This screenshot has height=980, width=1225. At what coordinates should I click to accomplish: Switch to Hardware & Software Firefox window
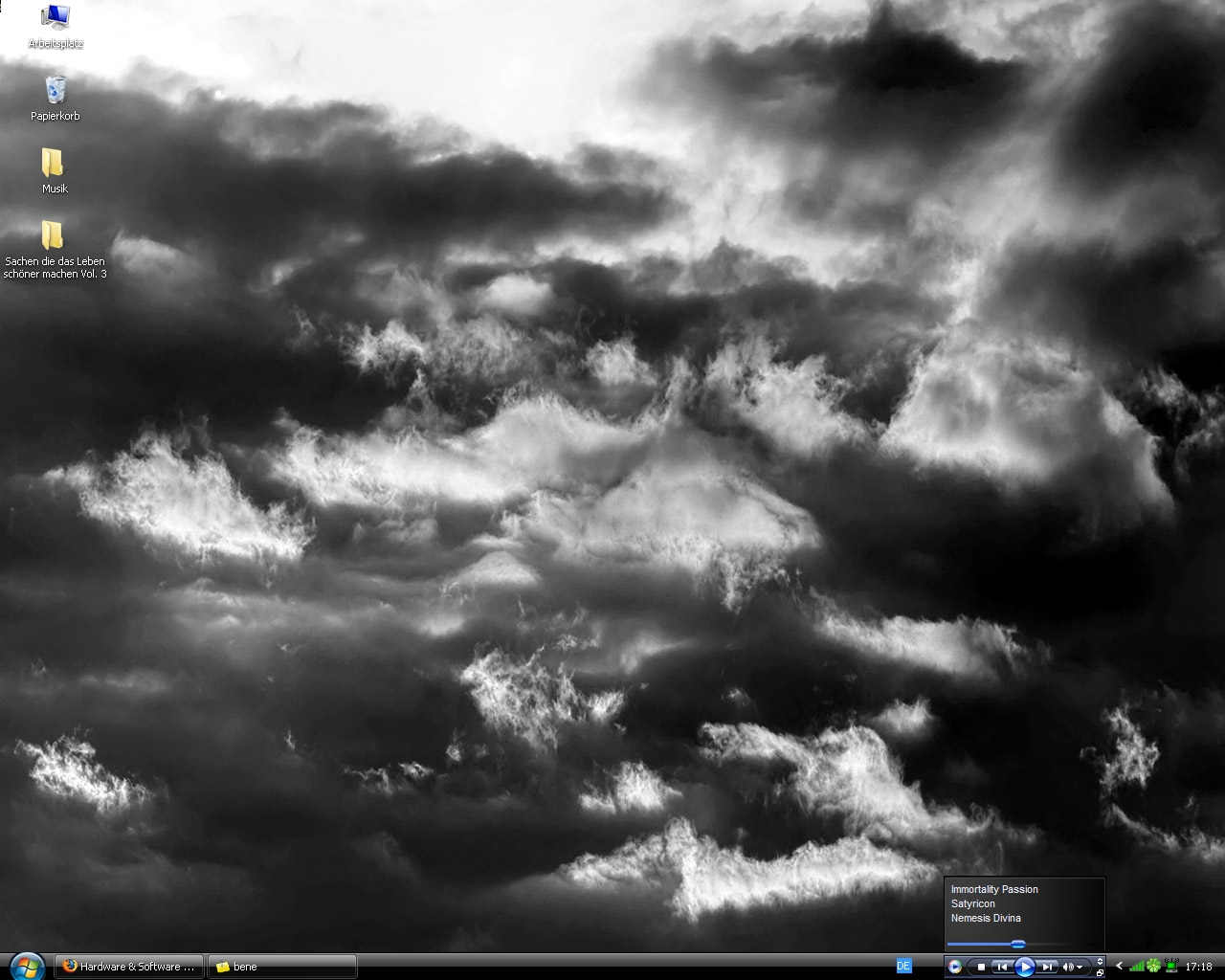(x=129, y=967)
